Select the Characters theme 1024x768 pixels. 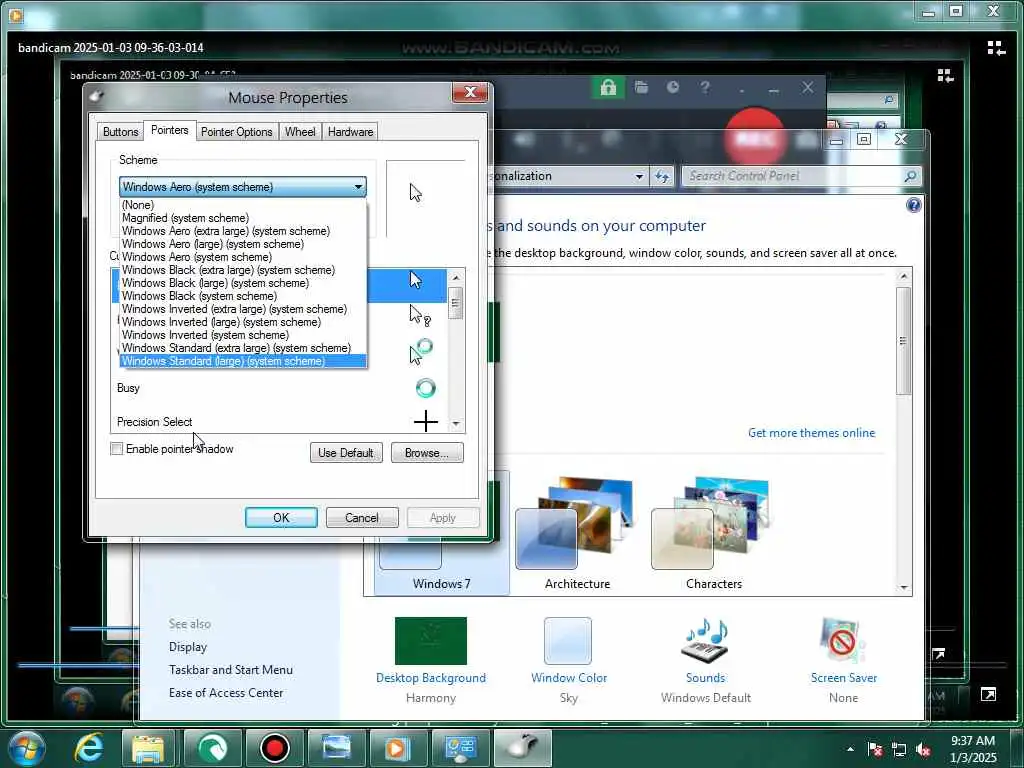(x=714, y=536)
